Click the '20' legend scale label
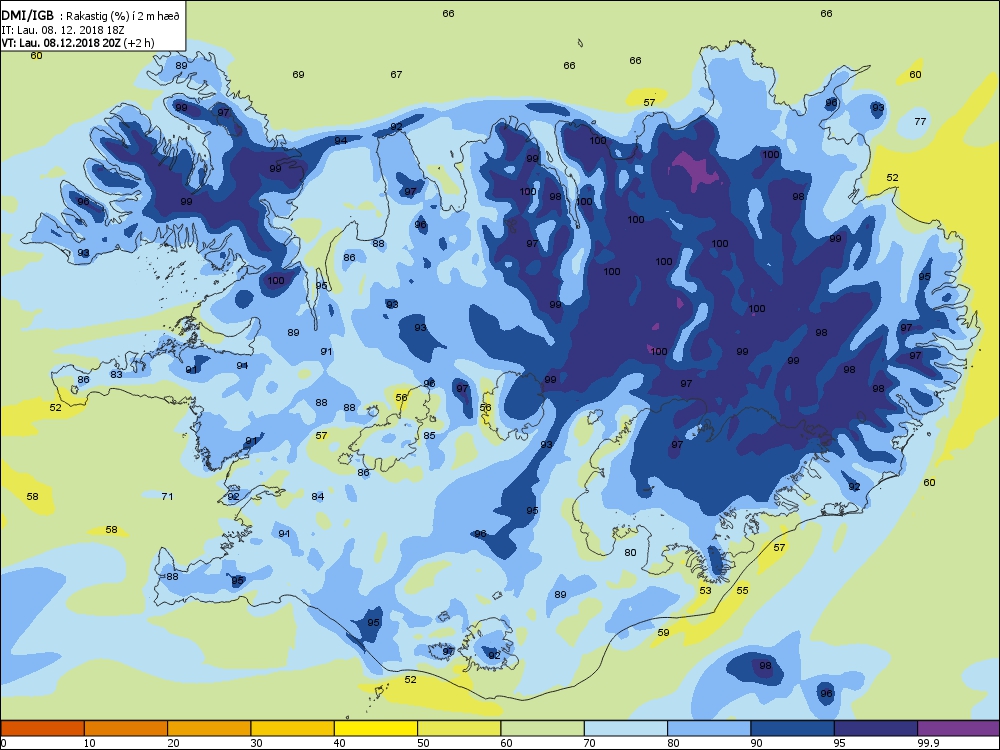The height and width of the screenshot is (750, 1000). (173, 743)
